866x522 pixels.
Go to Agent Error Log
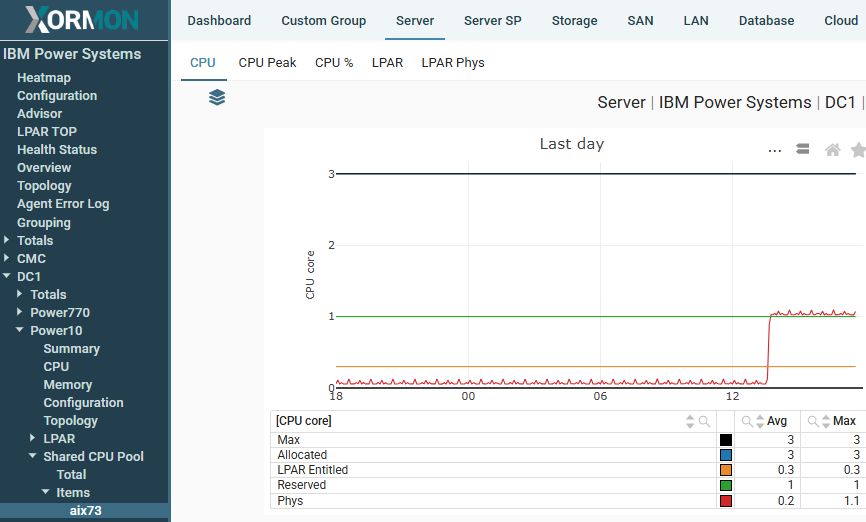click(63, 204)
